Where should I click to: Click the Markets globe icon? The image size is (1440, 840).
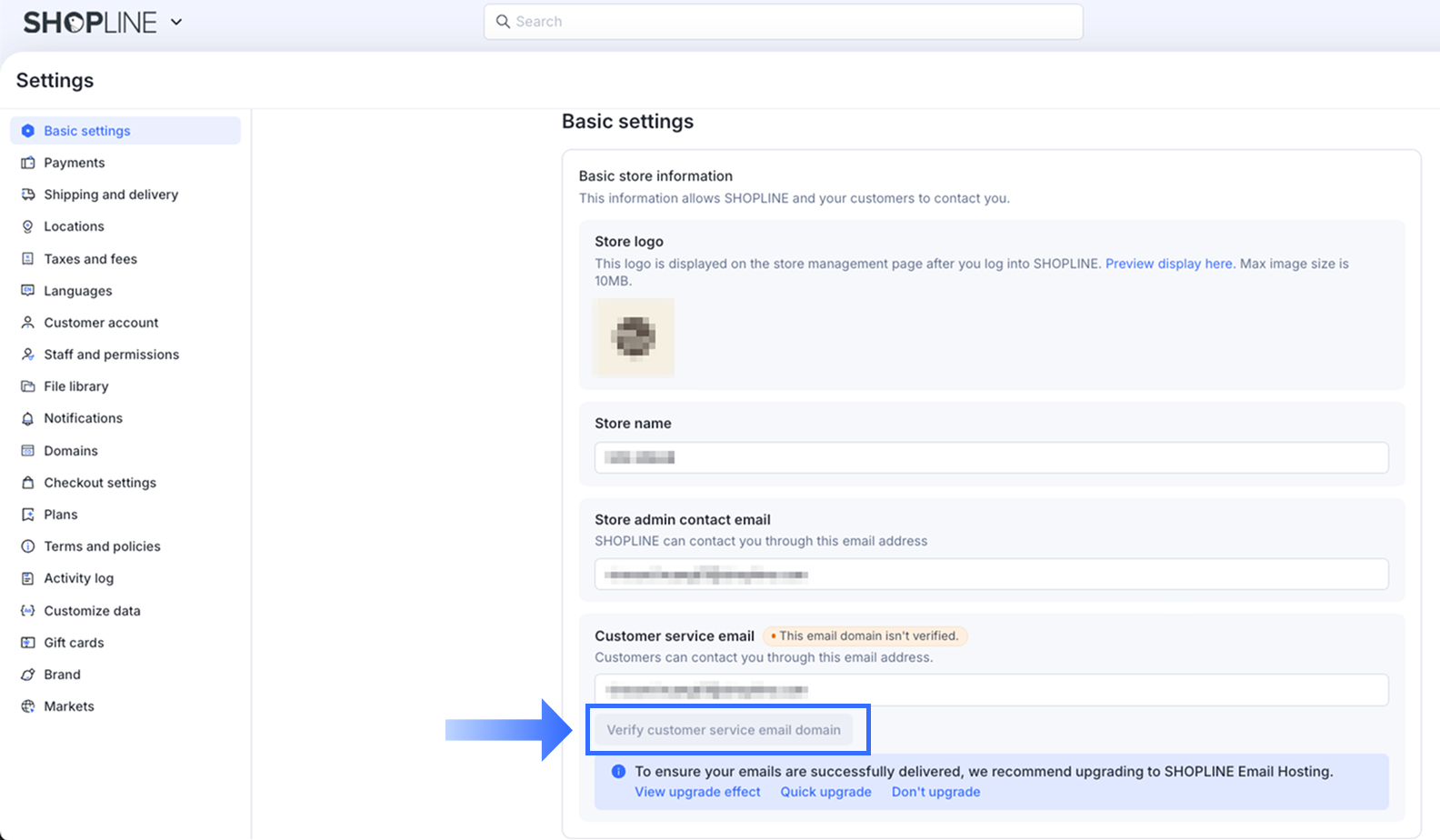tap(28, 706)
